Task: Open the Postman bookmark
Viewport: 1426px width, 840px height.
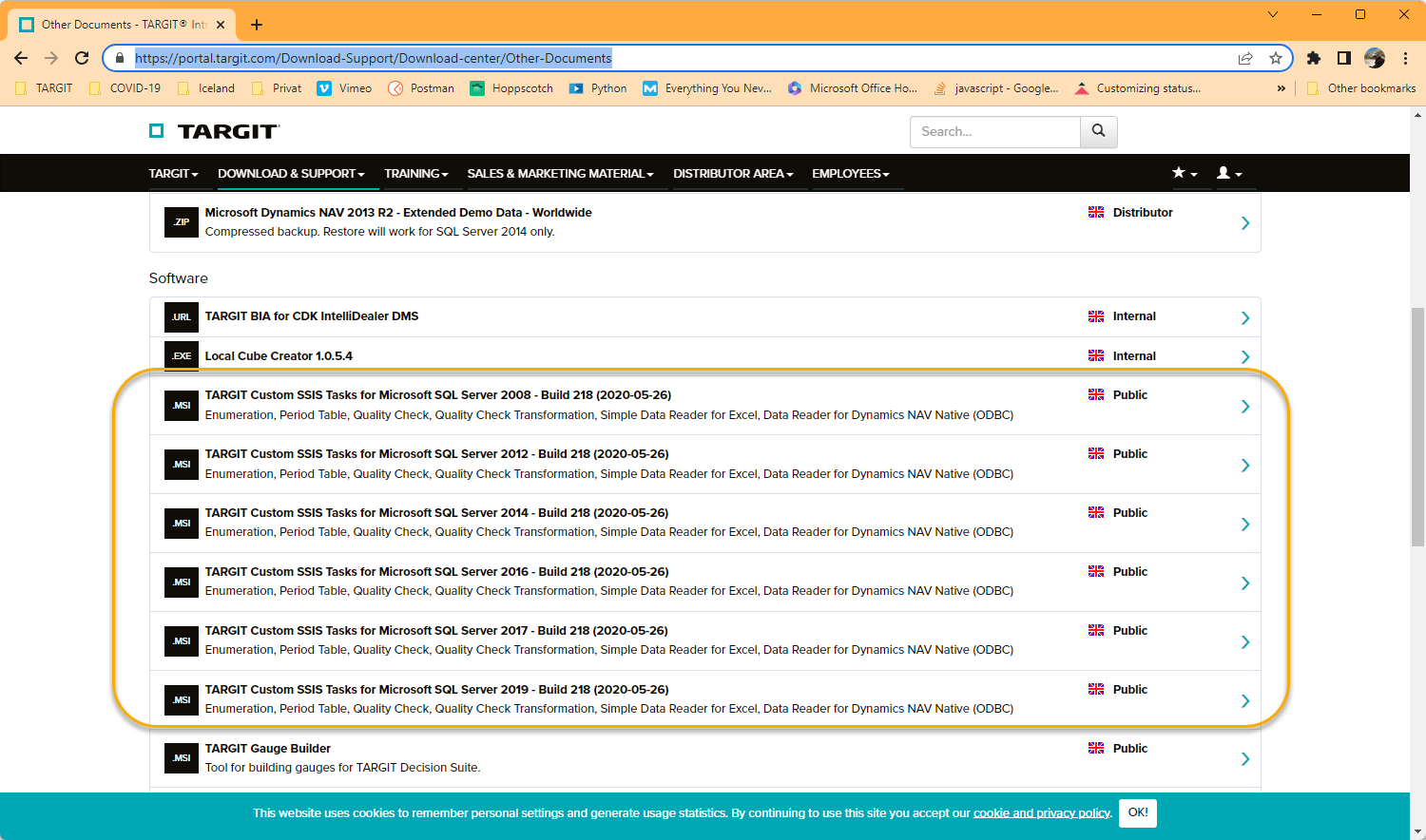Action: [421, 88]
